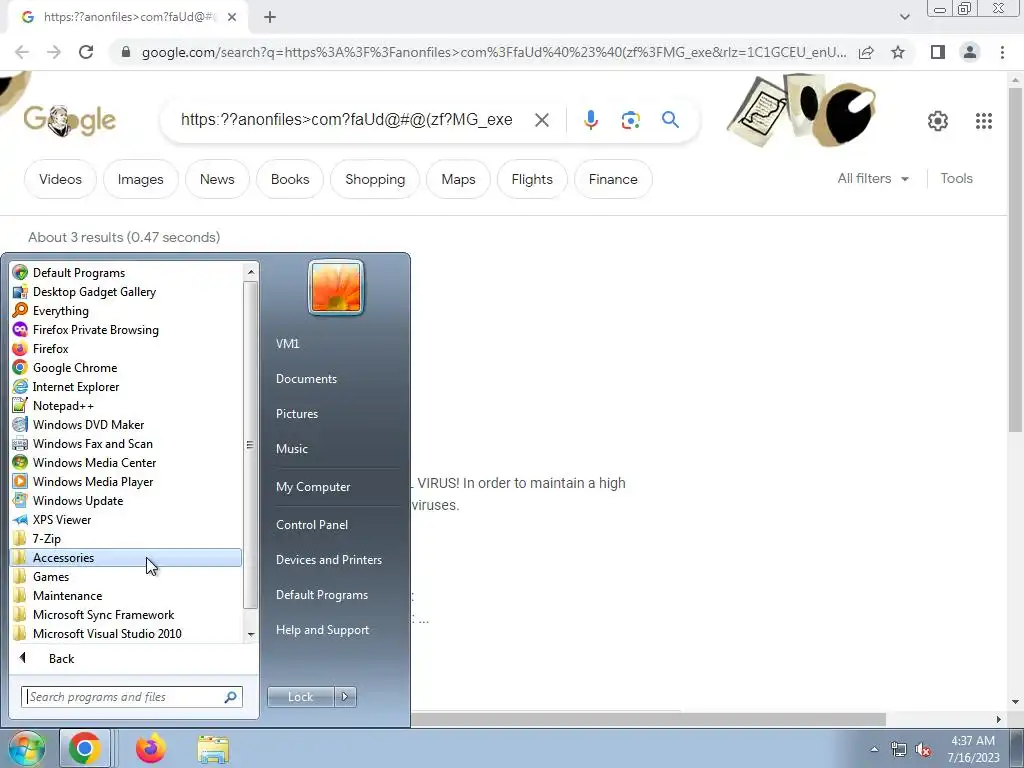This screenshot has width=1024, height=768.
Task: Submit search with magnifier icon
Action: point(670,120)
